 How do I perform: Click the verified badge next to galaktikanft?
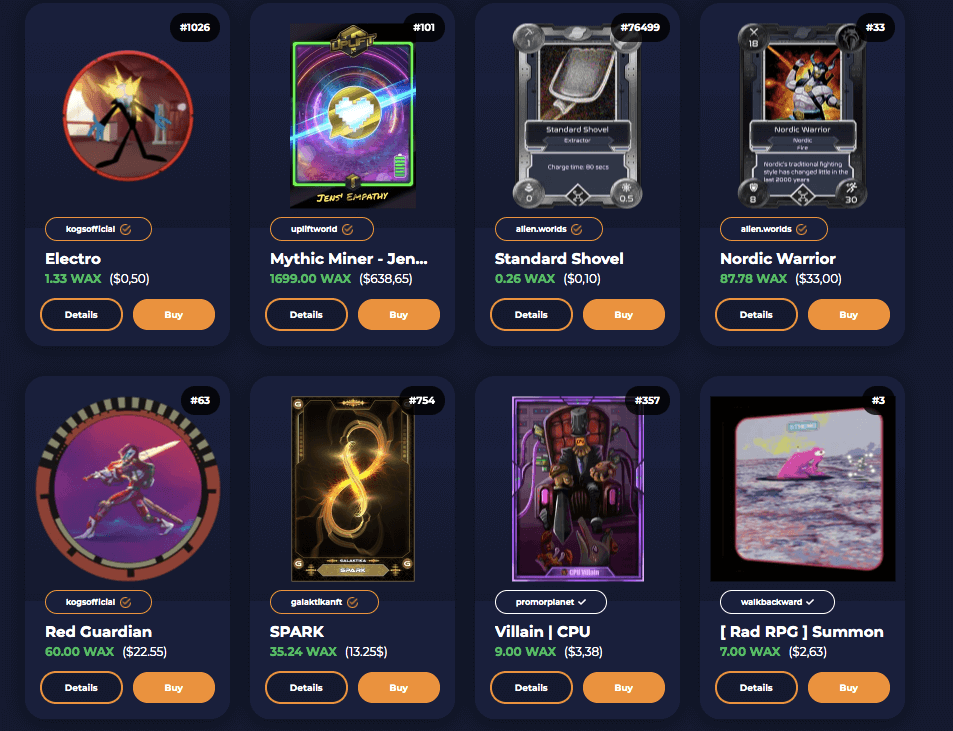[x=353, y=602]
